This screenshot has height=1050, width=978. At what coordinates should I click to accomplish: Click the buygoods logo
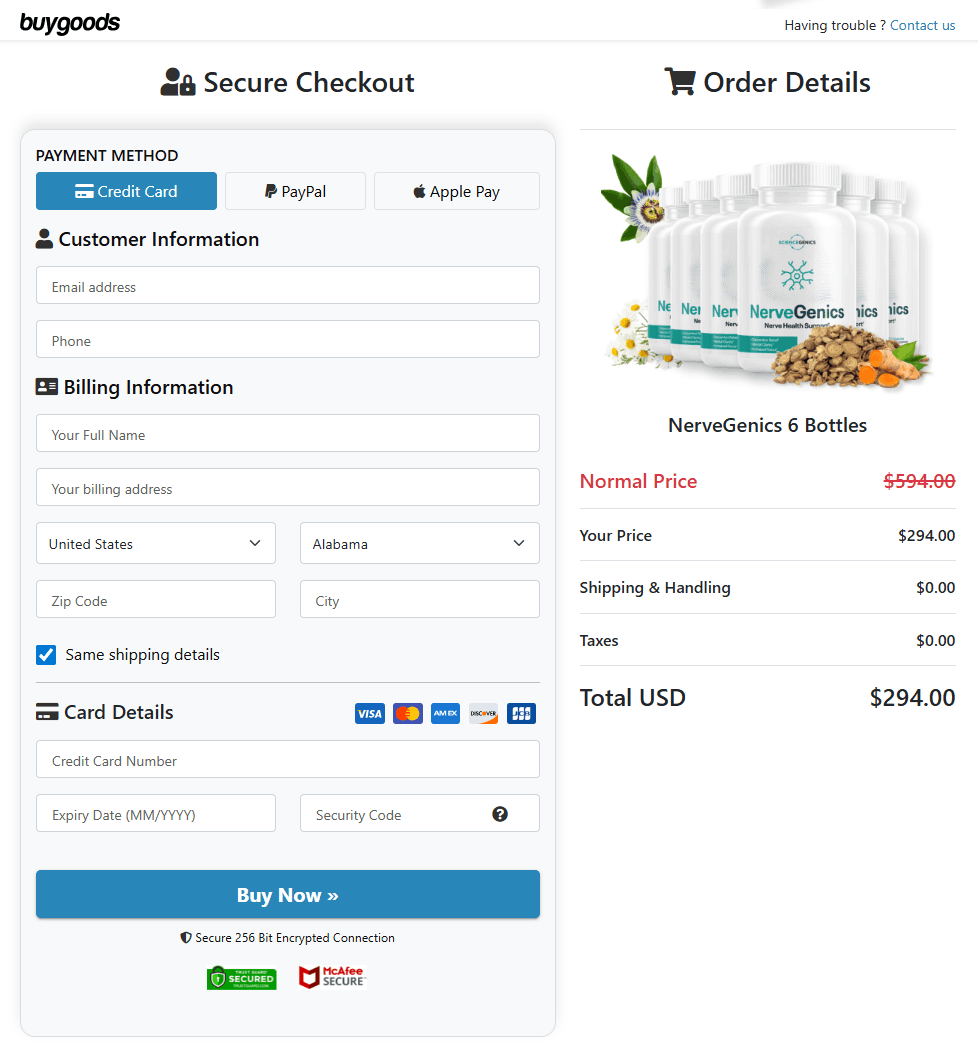pos(70,22)
